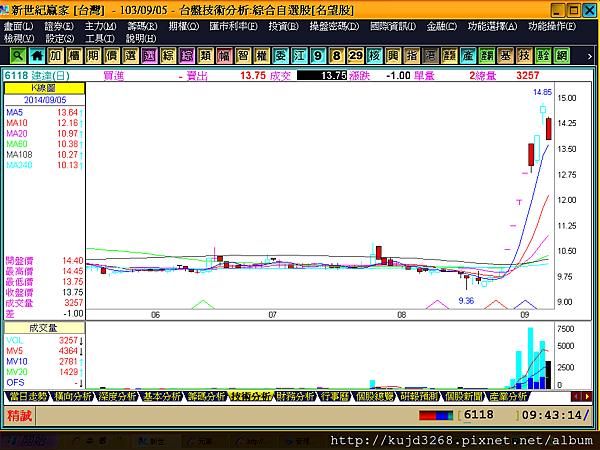Click the purple 綜 toolbar icon
600x450 pixels.
pyautogui.click(x=187, y=56)
